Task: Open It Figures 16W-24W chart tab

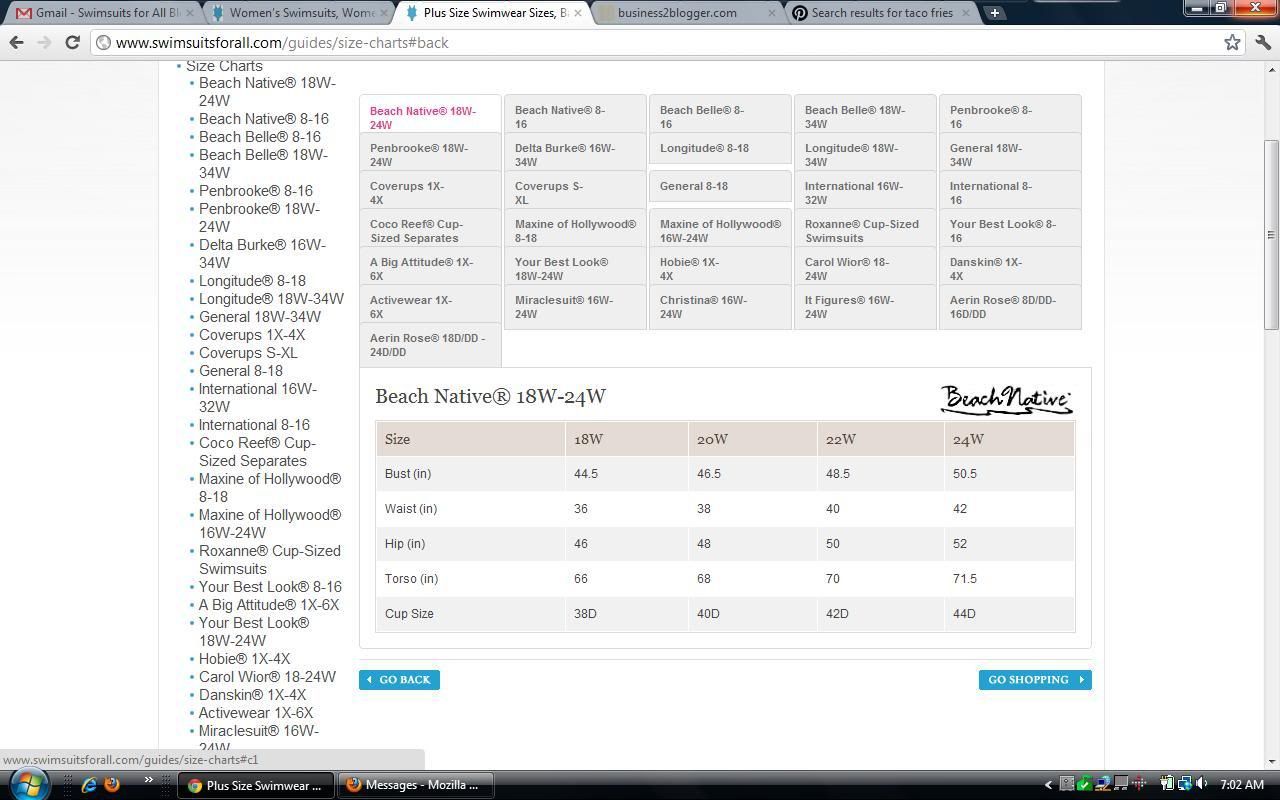Action: pyautogui.click(x=865, y=307)
